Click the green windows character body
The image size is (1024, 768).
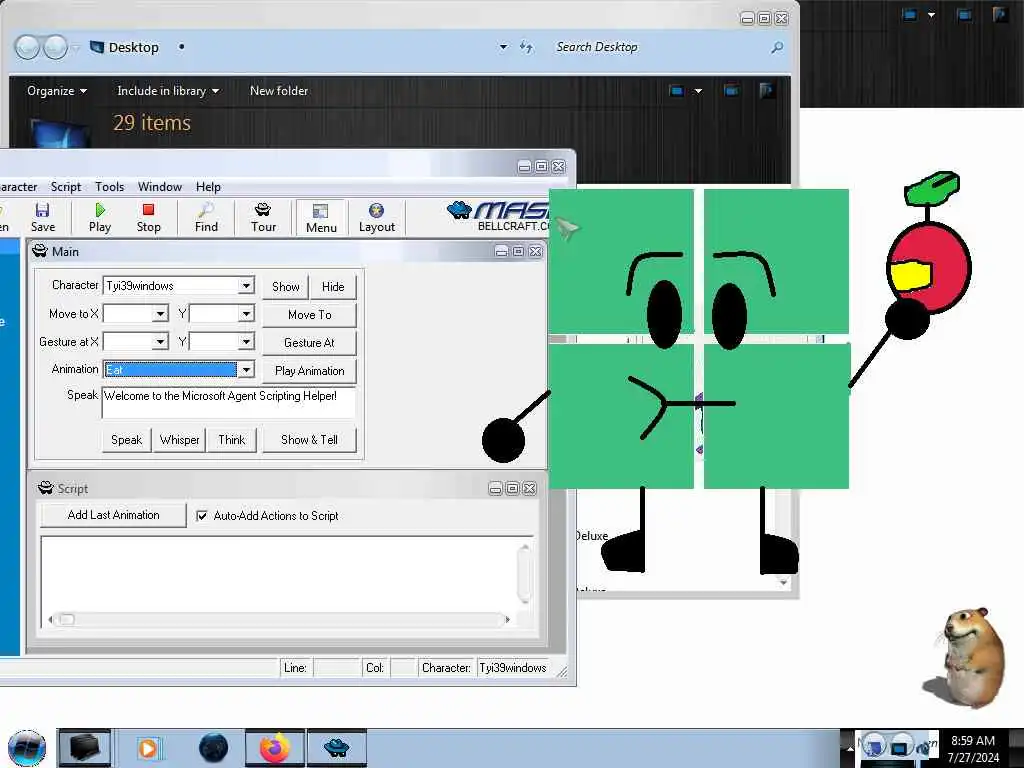point(699,338)
